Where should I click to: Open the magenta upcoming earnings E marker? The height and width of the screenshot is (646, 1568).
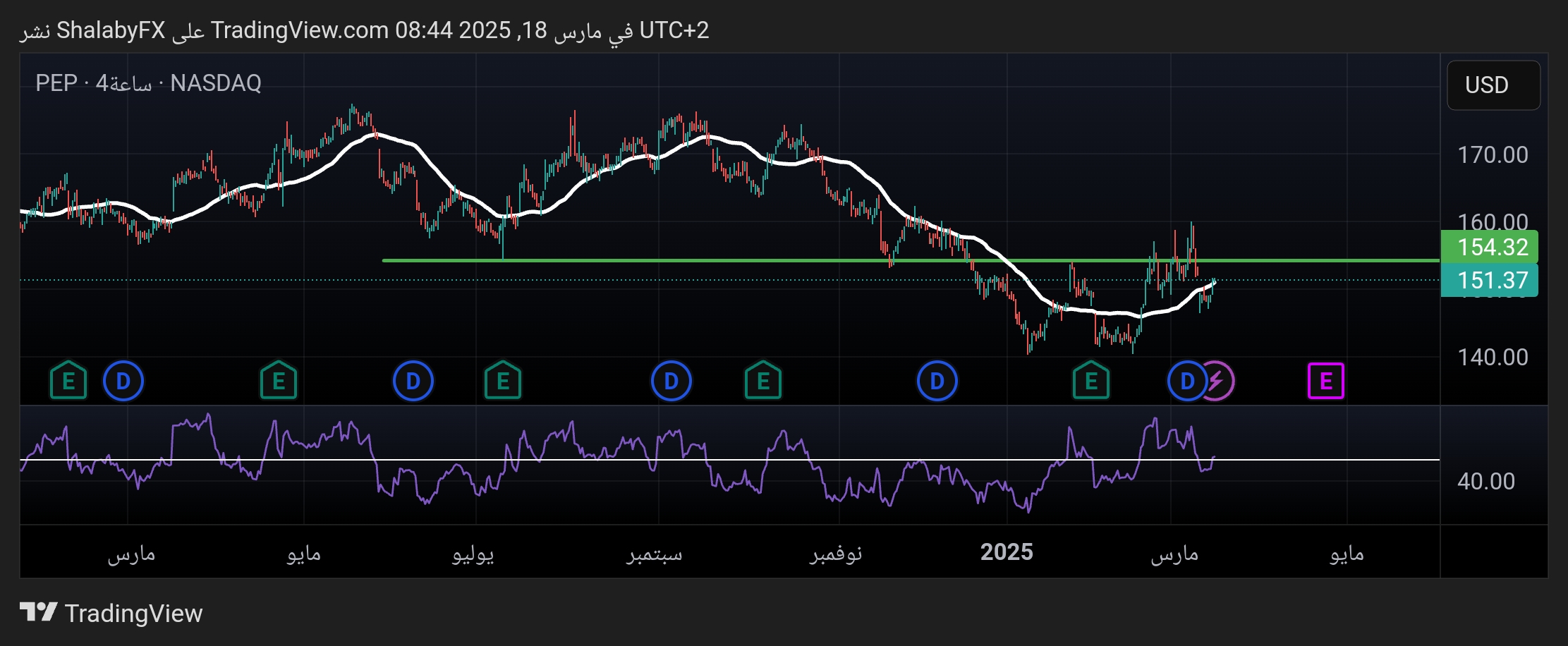pyautogui.click(x=1326, y=382)
